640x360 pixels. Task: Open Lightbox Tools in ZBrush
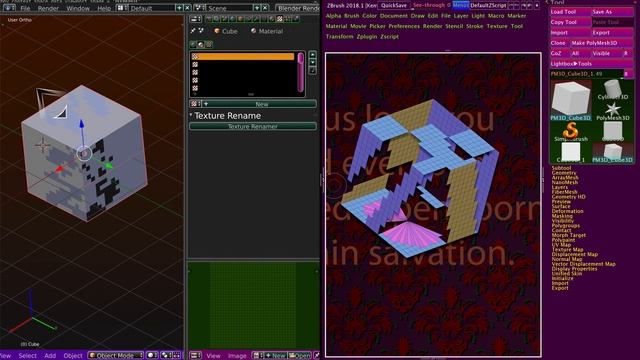[x=591, y=64]
